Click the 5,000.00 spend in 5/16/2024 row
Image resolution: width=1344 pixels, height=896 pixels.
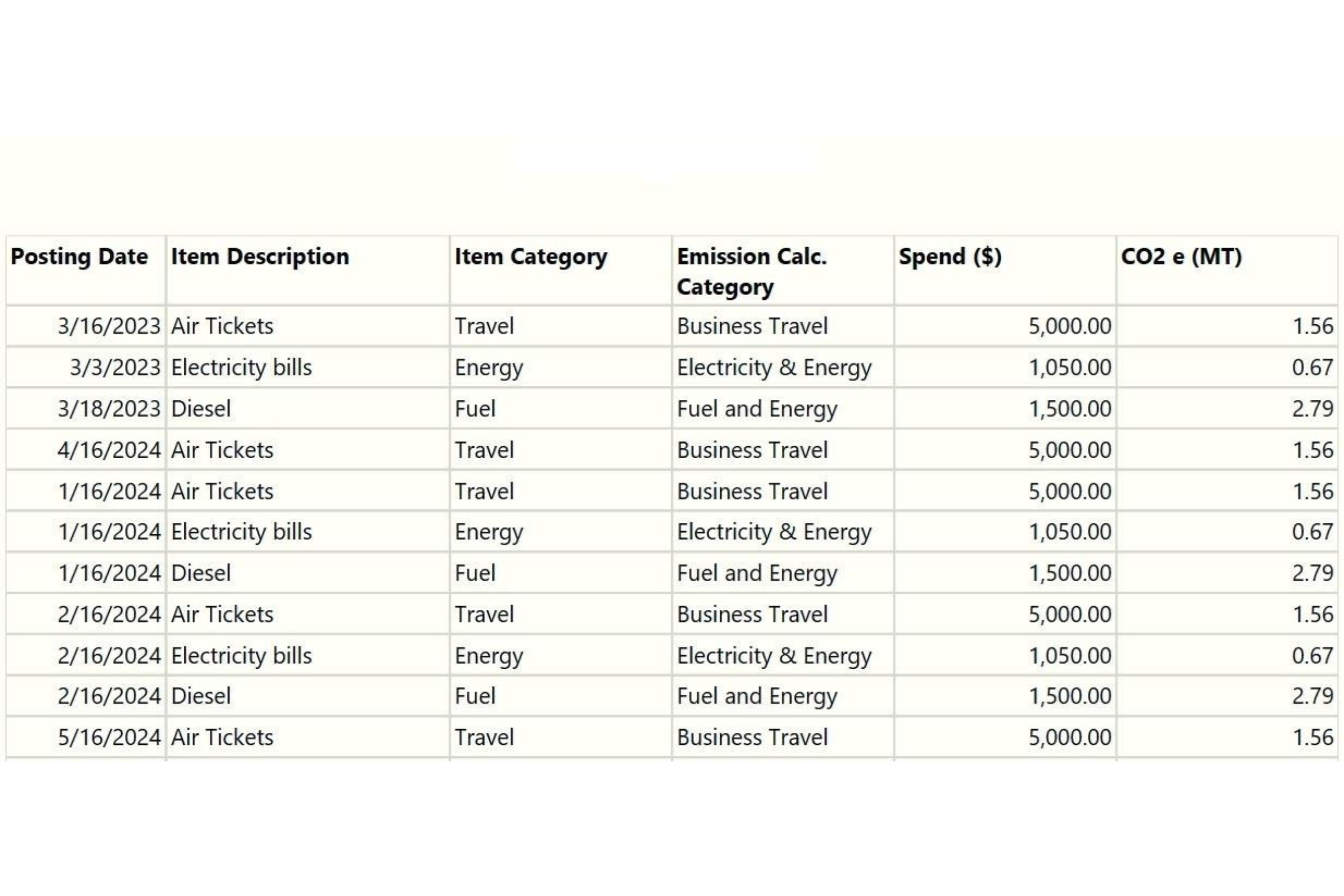pos(1070,737)
